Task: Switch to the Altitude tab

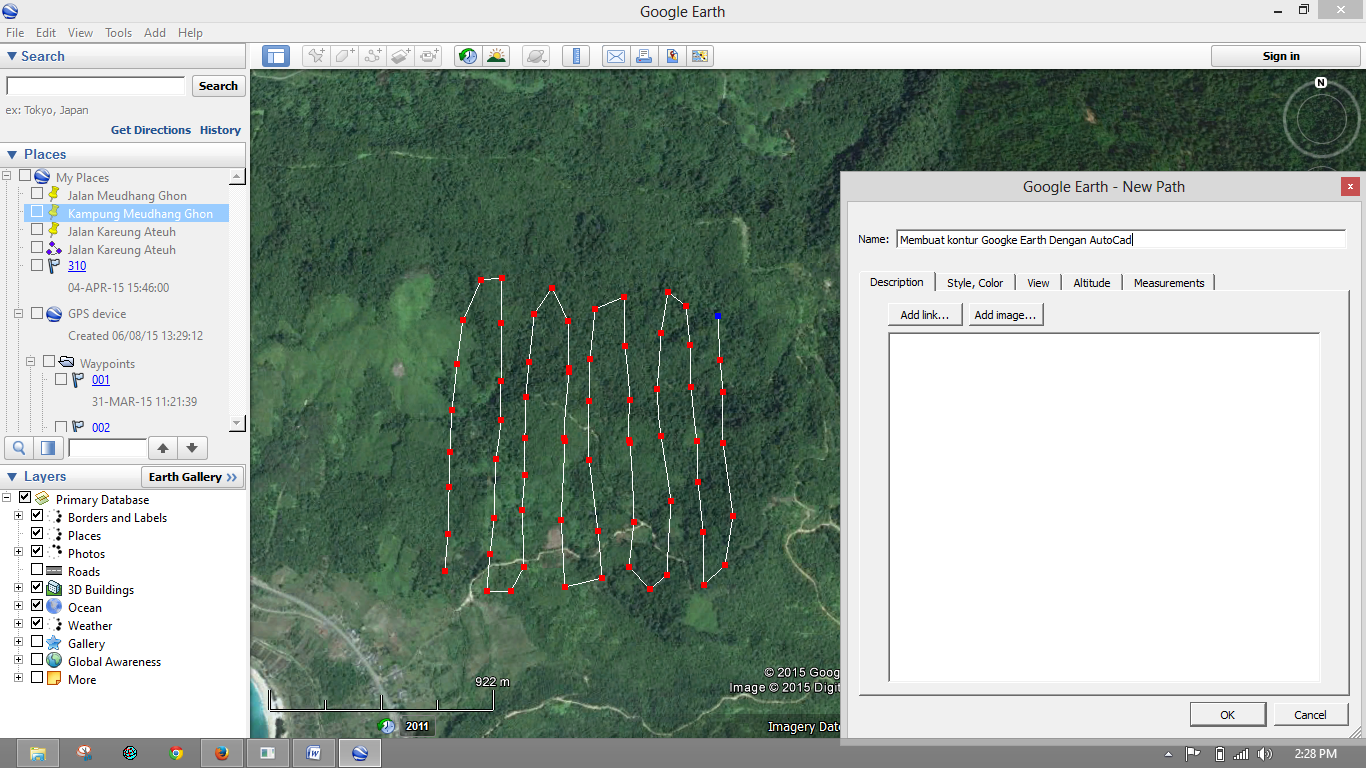Action: 1092,283
